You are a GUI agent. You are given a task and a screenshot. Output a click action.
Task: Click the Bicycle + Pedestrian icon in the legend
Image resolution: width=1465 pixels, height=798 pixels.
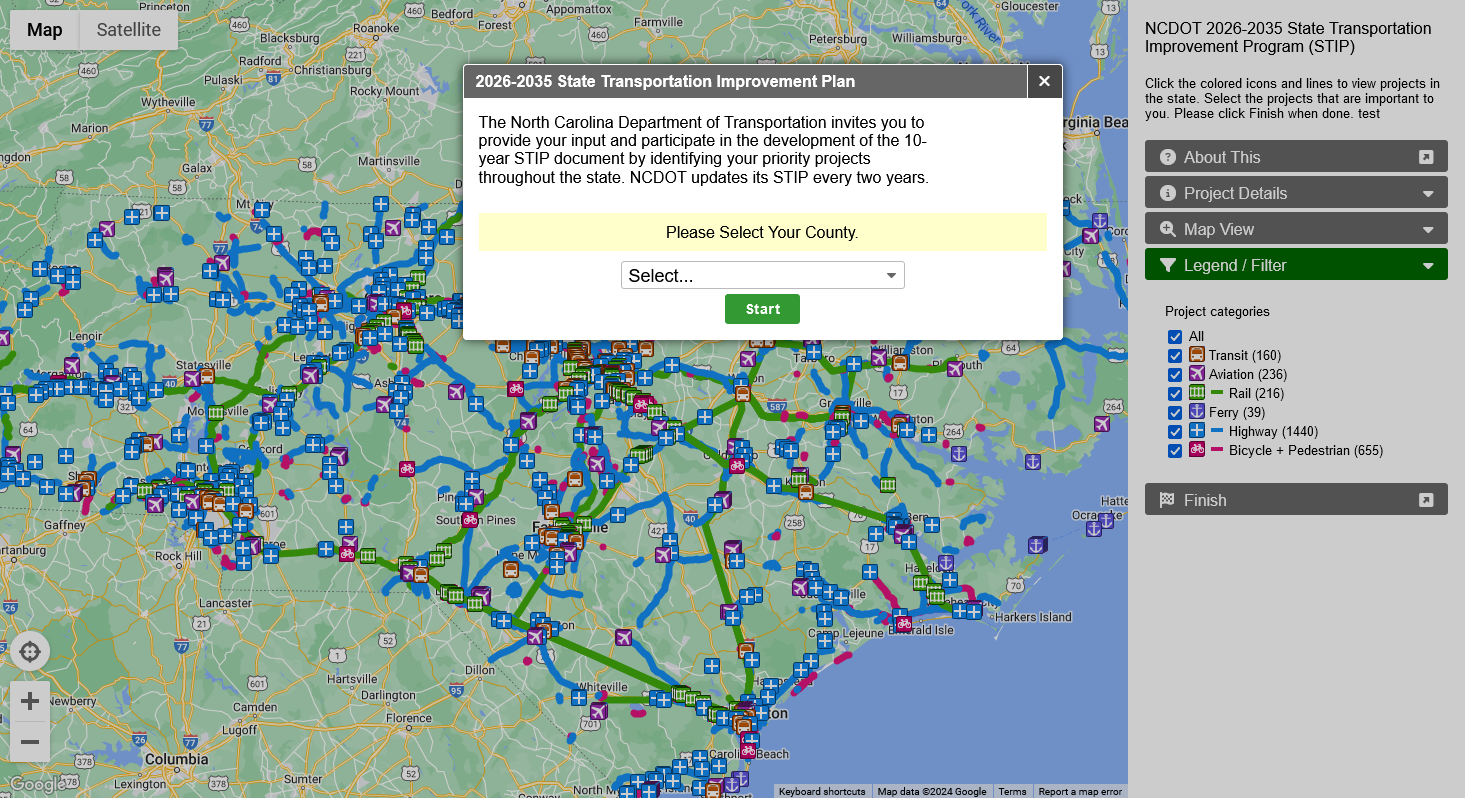click(1196, 450)
